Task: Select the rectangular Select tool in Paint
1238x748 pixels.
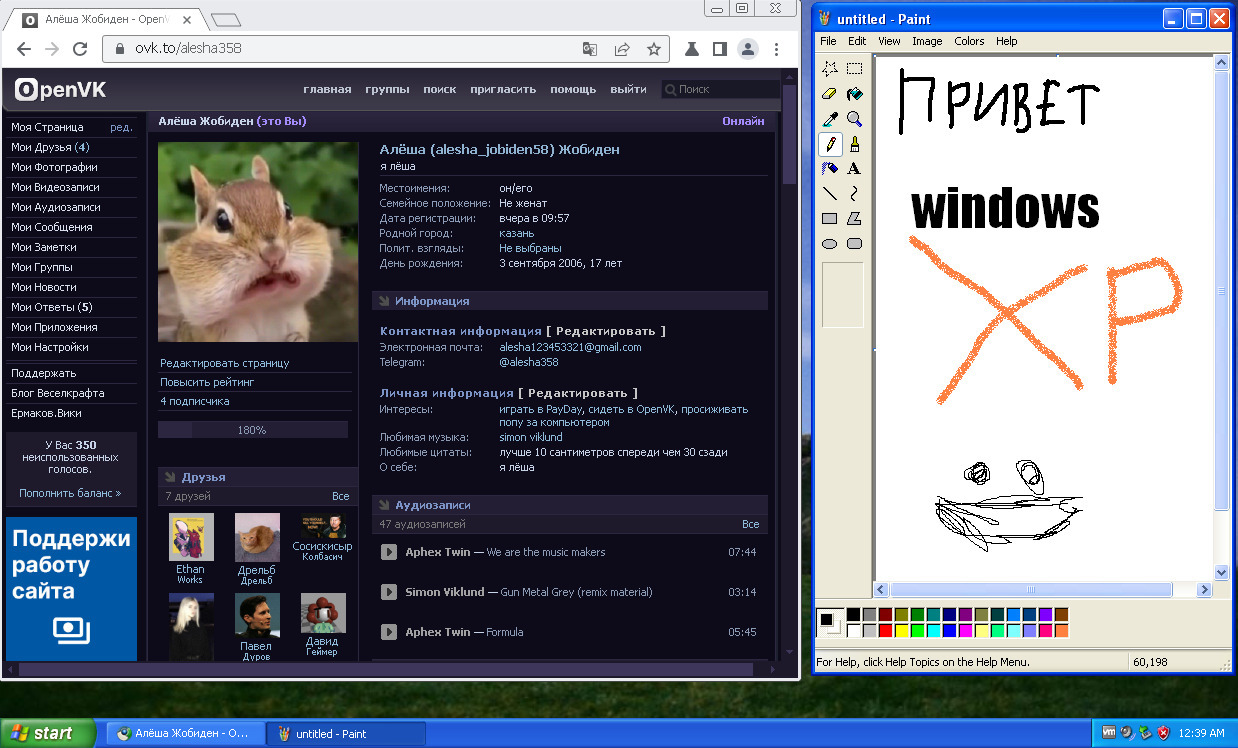Action: 855,69
